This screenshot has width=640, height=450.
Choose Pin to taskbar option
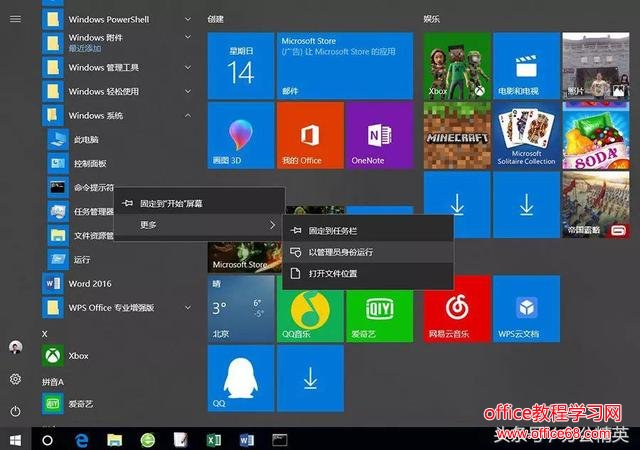click(368, 231)
